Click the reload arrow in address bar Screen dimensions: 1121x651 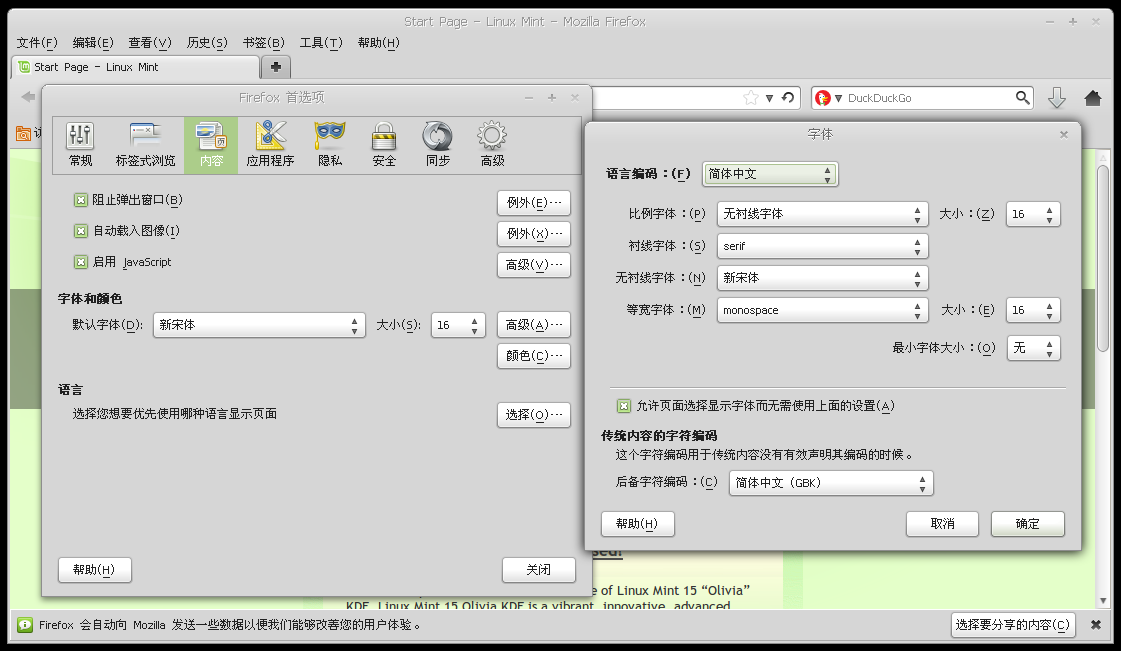click(788, 97)
